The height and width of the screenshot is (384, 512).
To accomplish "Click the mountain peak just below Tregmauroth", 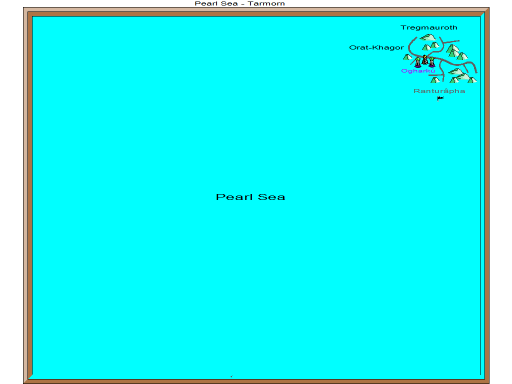I will point(428,37).
